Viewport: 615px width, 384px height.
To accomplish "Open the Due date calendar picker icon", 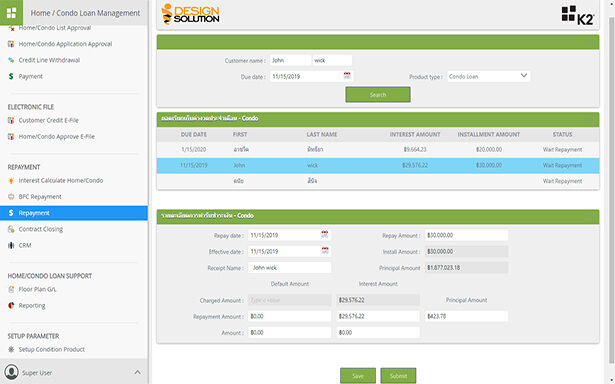I will [x=347, y=76].
